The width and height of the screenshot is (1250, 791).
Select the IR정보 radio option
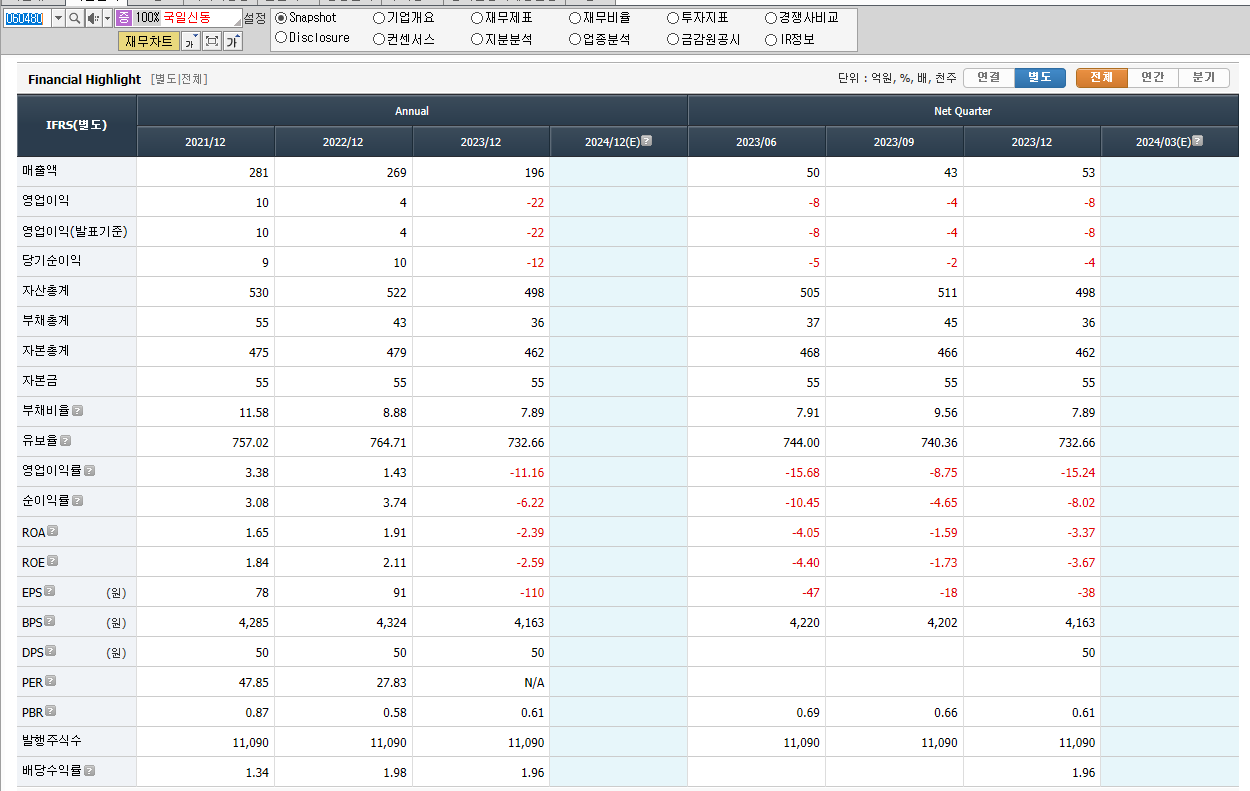point(771,39)
